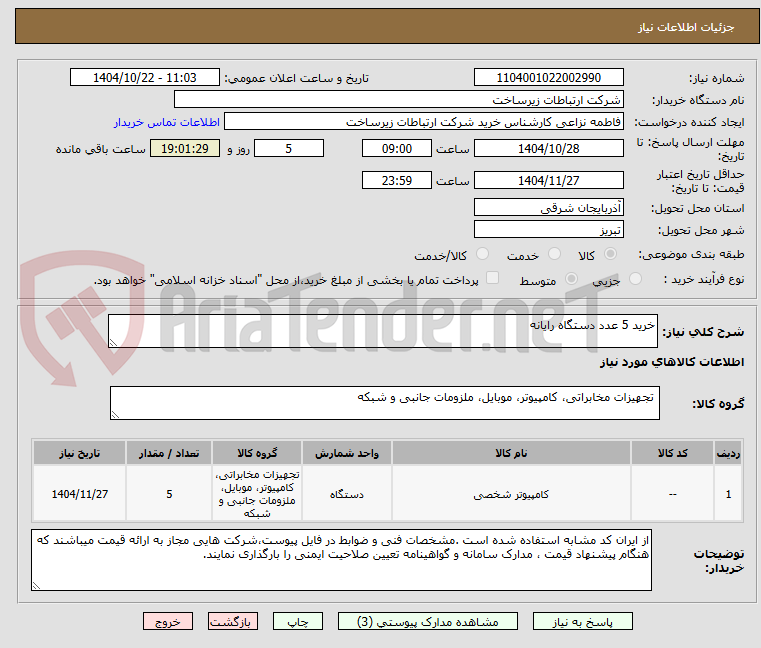Click the شرح کلی نیاز text area

click(x=382, y=331)
